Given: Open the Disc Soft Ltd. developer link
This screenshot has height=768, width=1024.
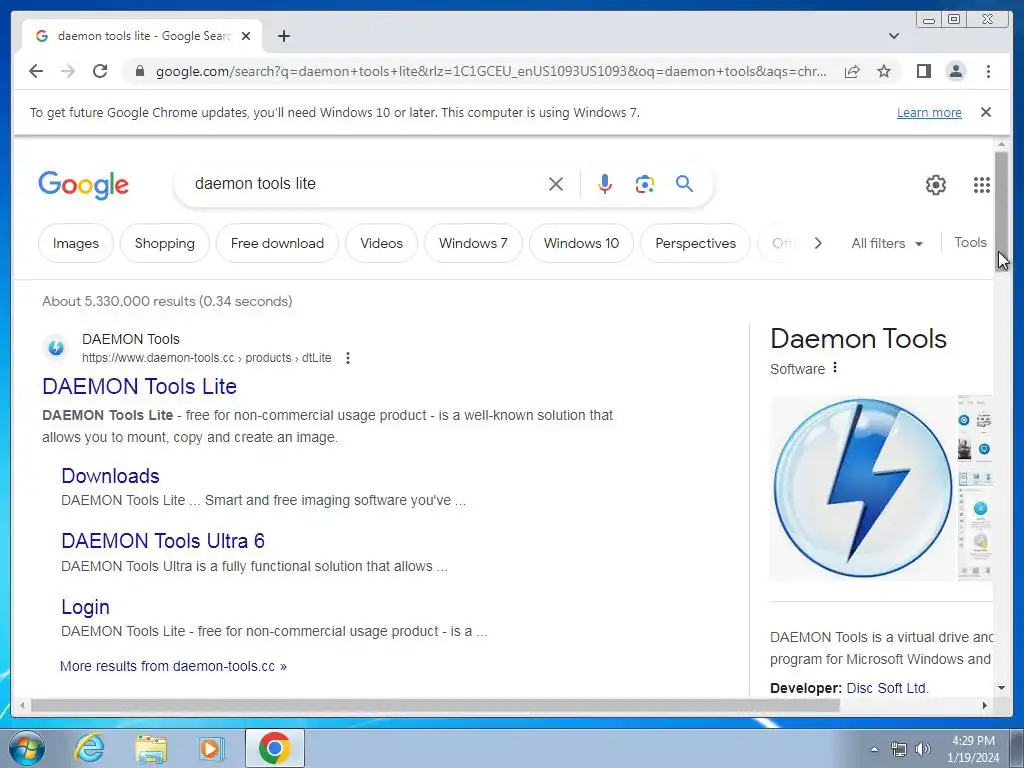Looking at the screenshot, I should (887, 688).
